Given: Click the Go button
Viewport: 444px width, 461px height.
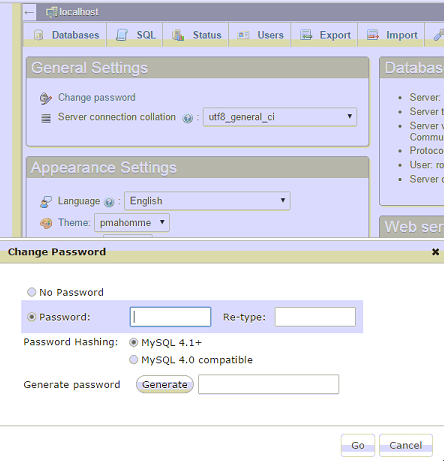Looking at the screenshot, I should point(358,445).
